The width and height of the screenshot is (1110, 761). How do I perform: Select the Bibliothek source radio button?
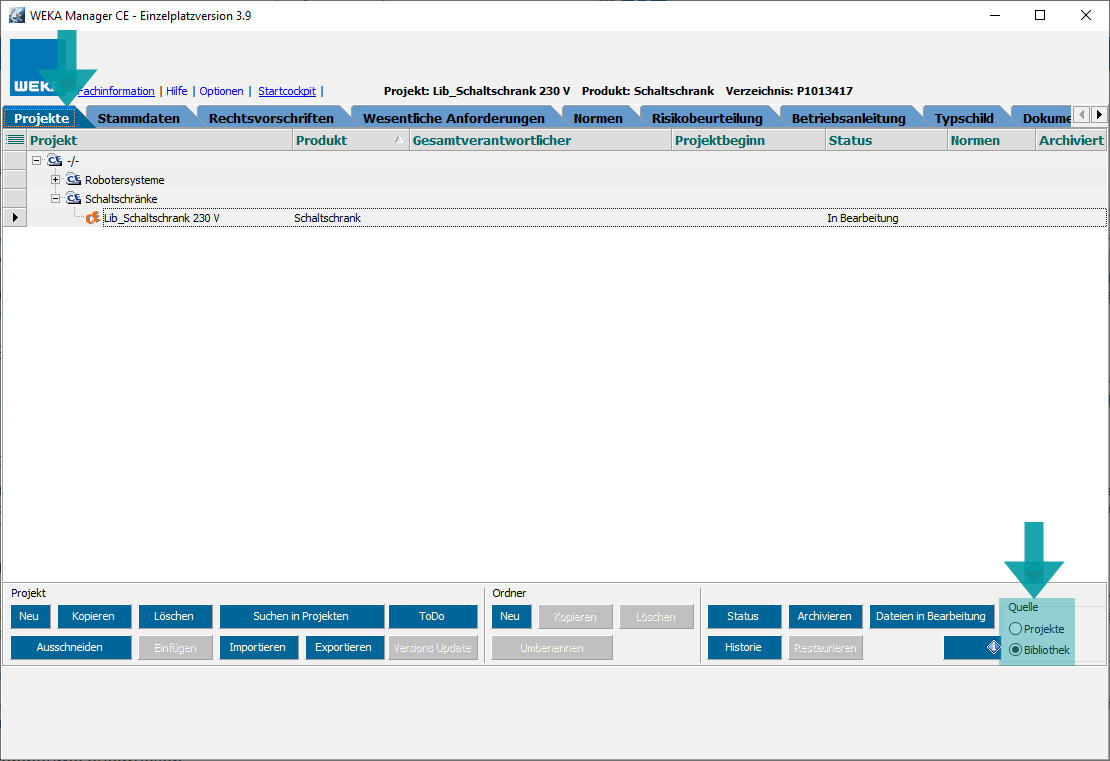(1016, 650)
